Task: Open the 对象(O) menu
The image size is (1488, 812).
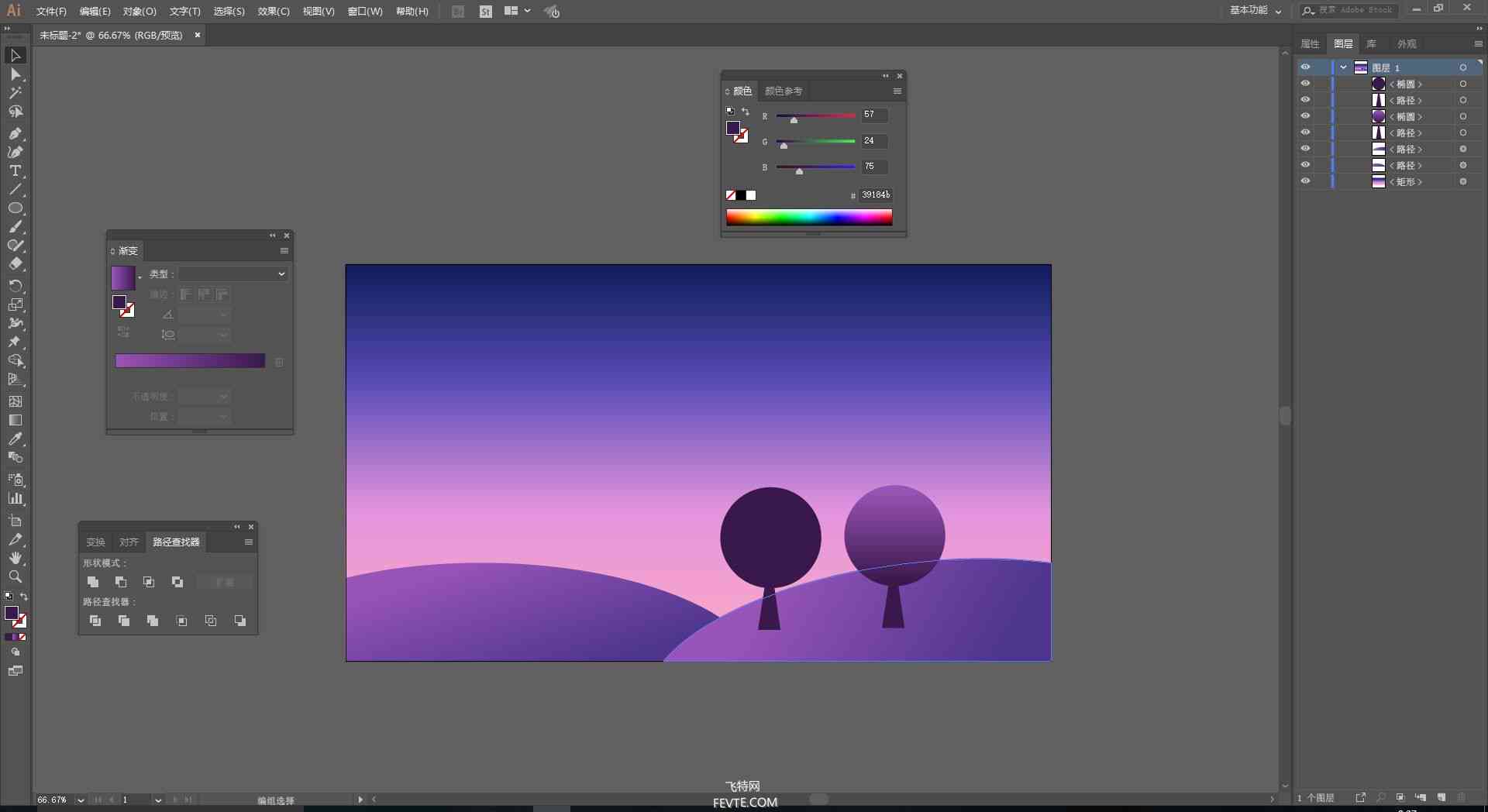Action: 139,12
